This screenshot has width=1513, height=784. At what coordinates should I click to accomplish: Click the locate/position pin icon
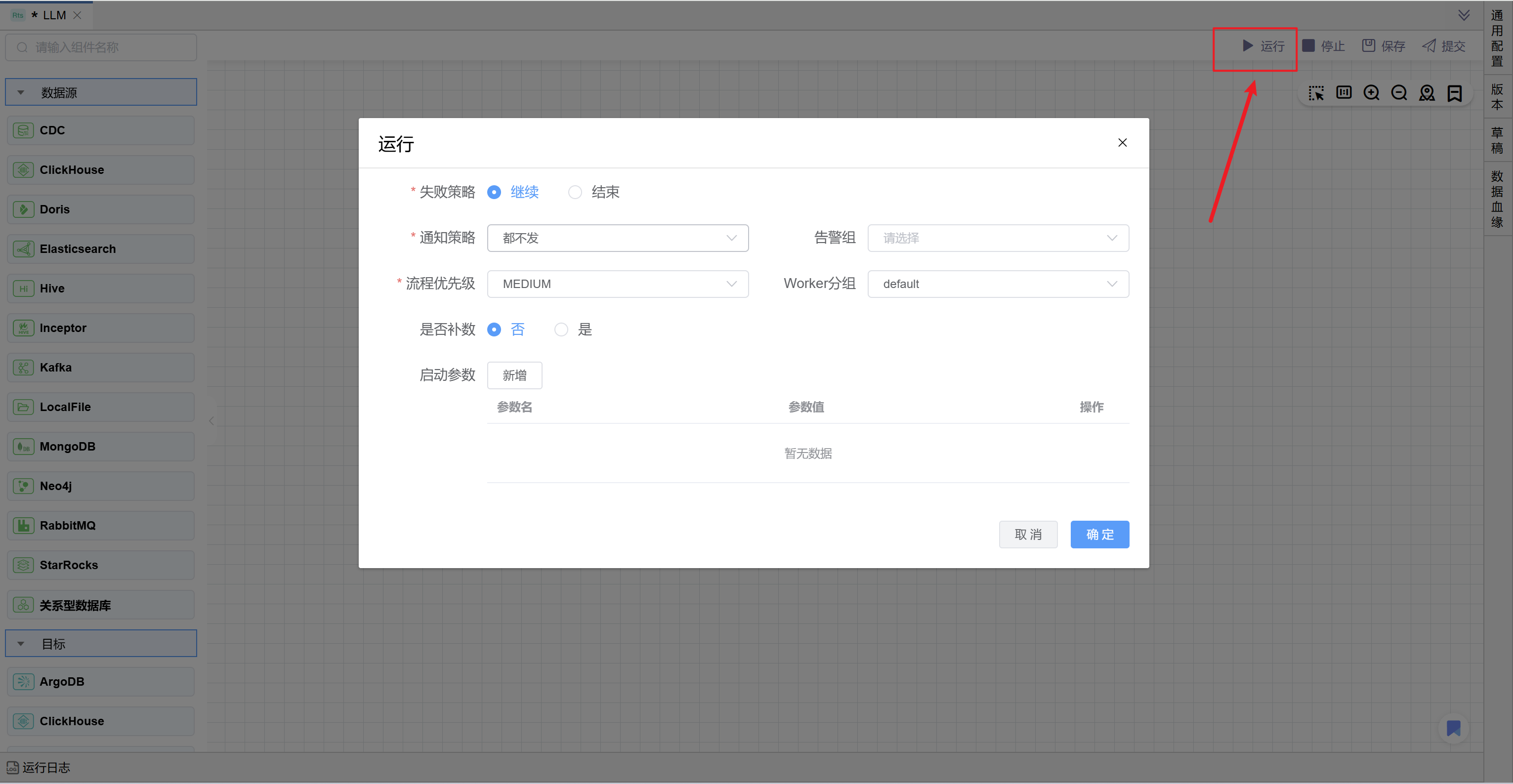(1427, 93)
